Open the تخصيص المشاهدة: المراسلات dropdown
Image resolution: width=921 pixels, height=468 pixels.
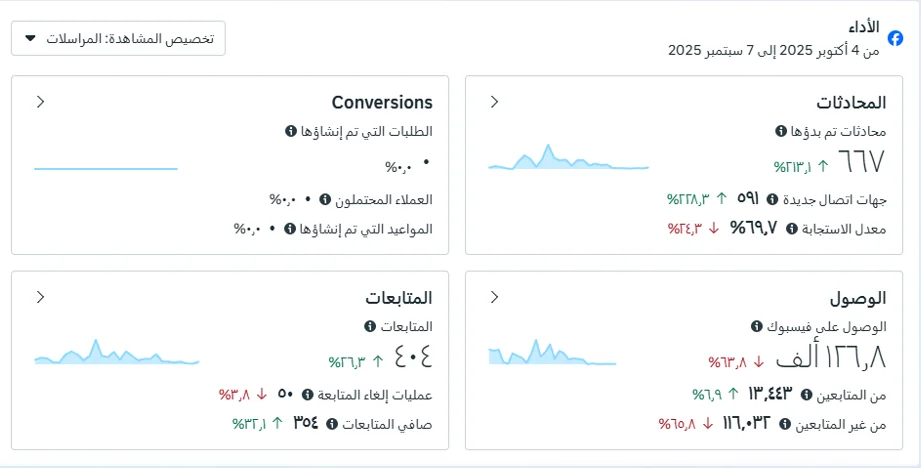118,39
